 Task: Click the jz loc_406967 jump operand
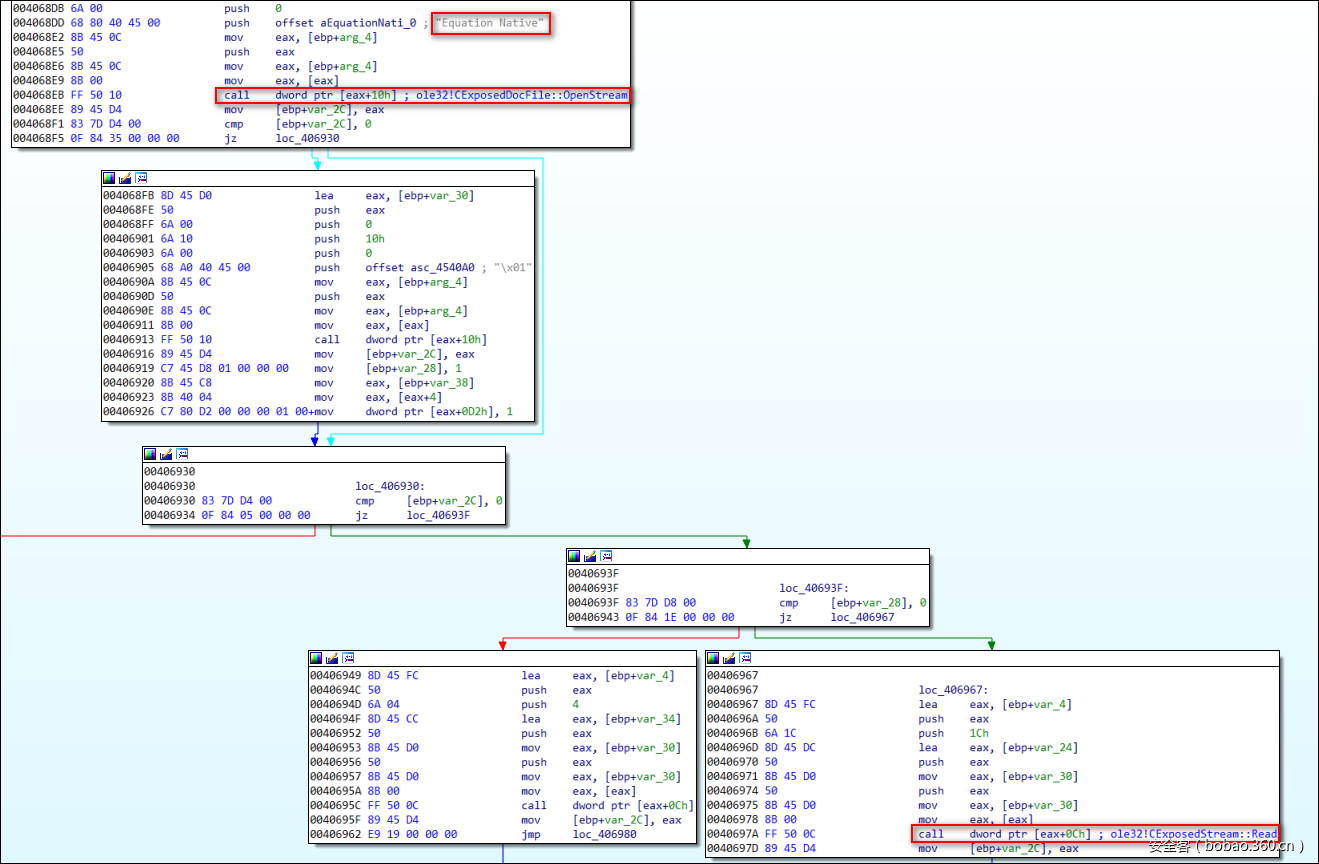pyautogui.click(x=863, y=617)
